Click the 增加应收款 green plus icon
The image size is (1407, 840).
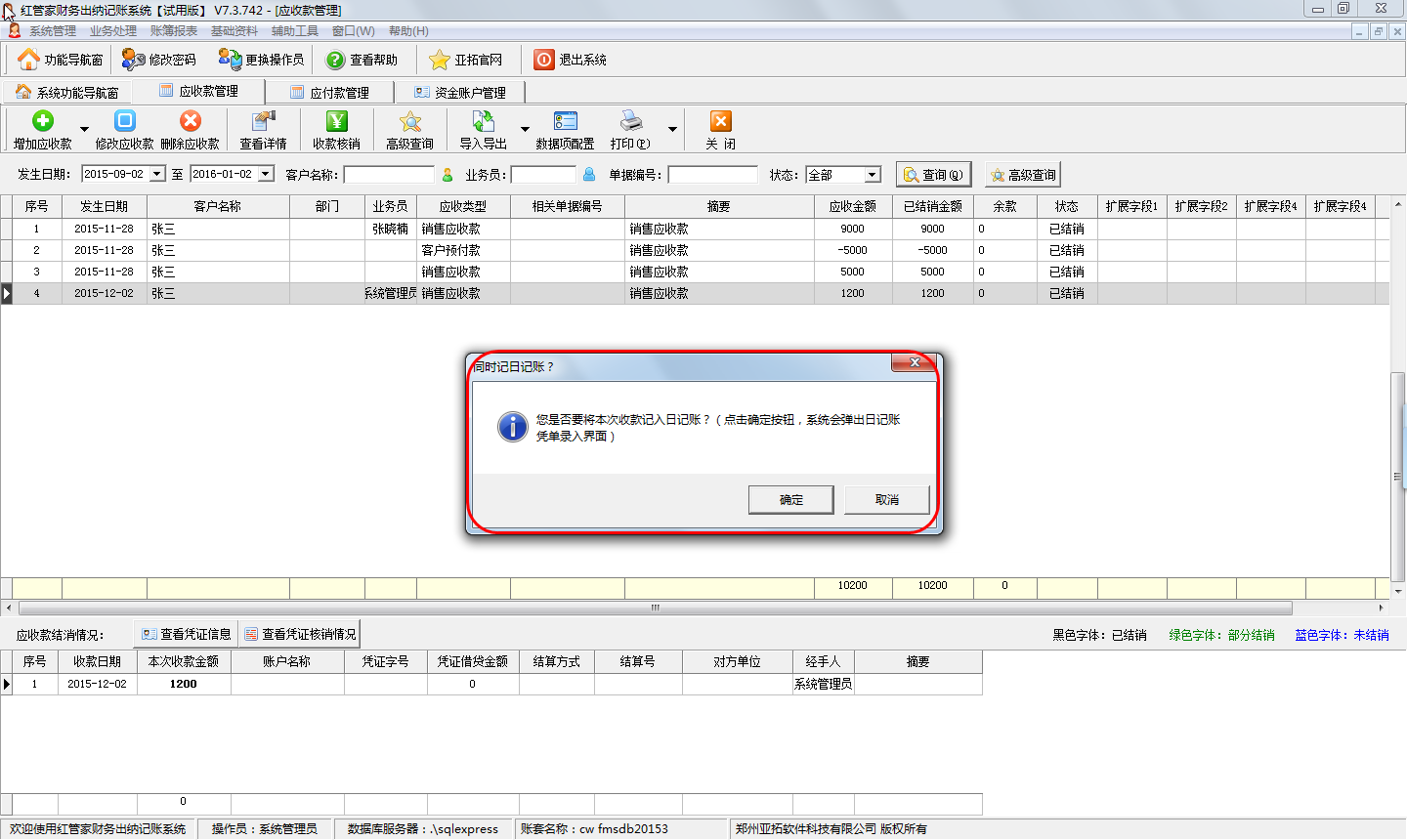point(42,121)
